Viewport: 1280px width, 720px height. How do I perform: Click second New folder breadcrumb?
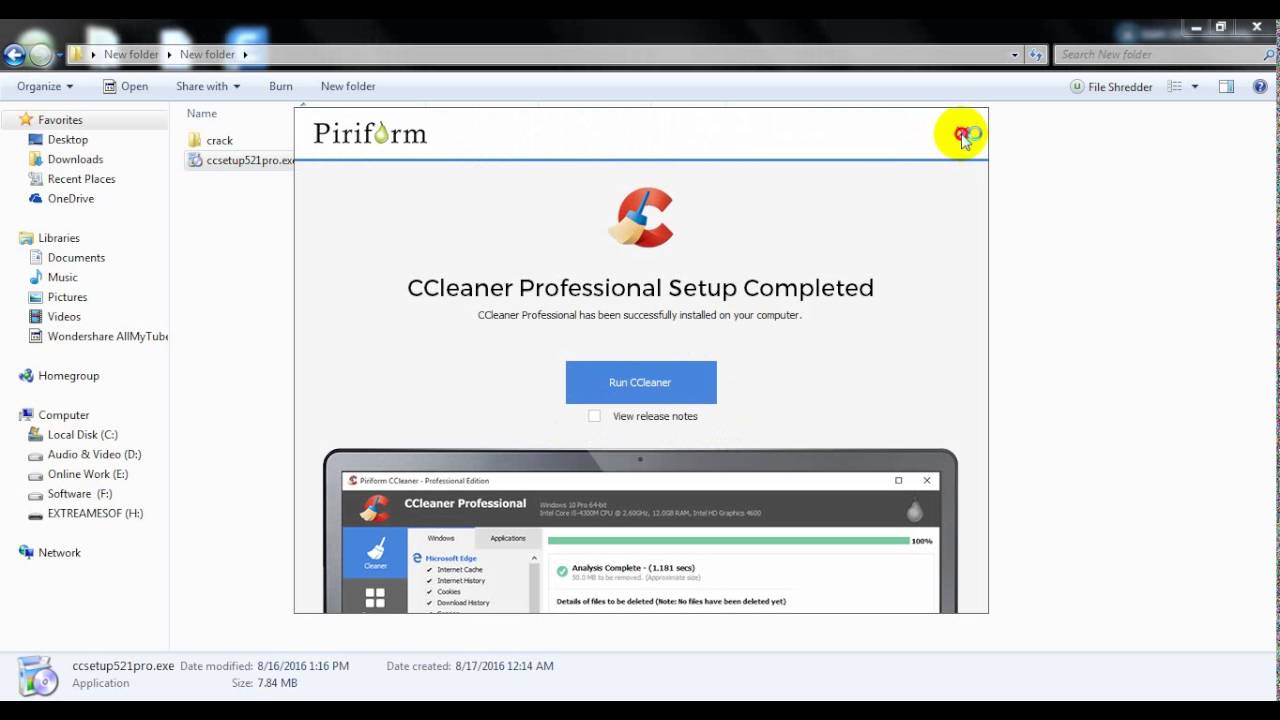click(207, 54)
